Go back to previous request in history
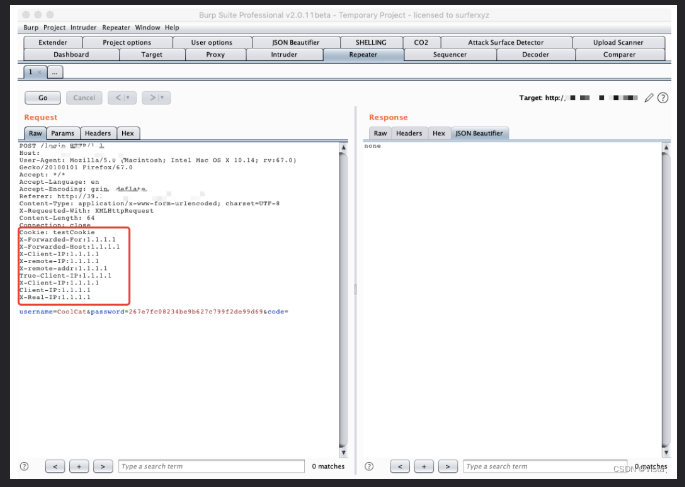 (x=122, y=98)
